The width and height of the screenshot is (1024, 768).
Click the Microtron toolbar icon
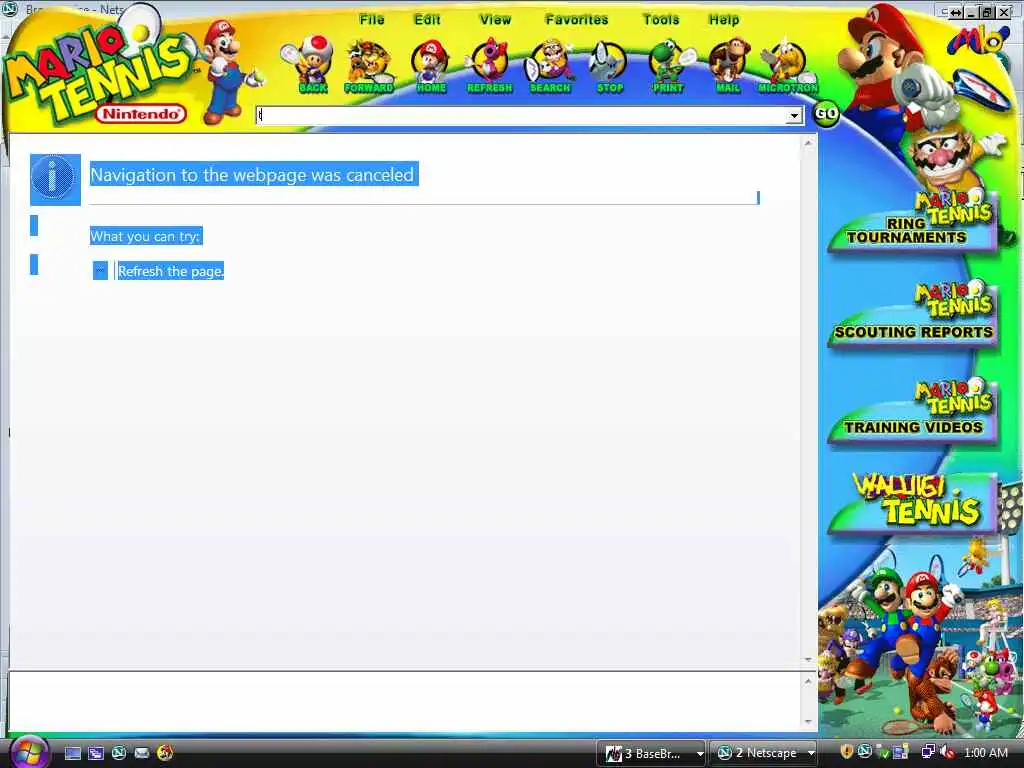click(788, 68)
